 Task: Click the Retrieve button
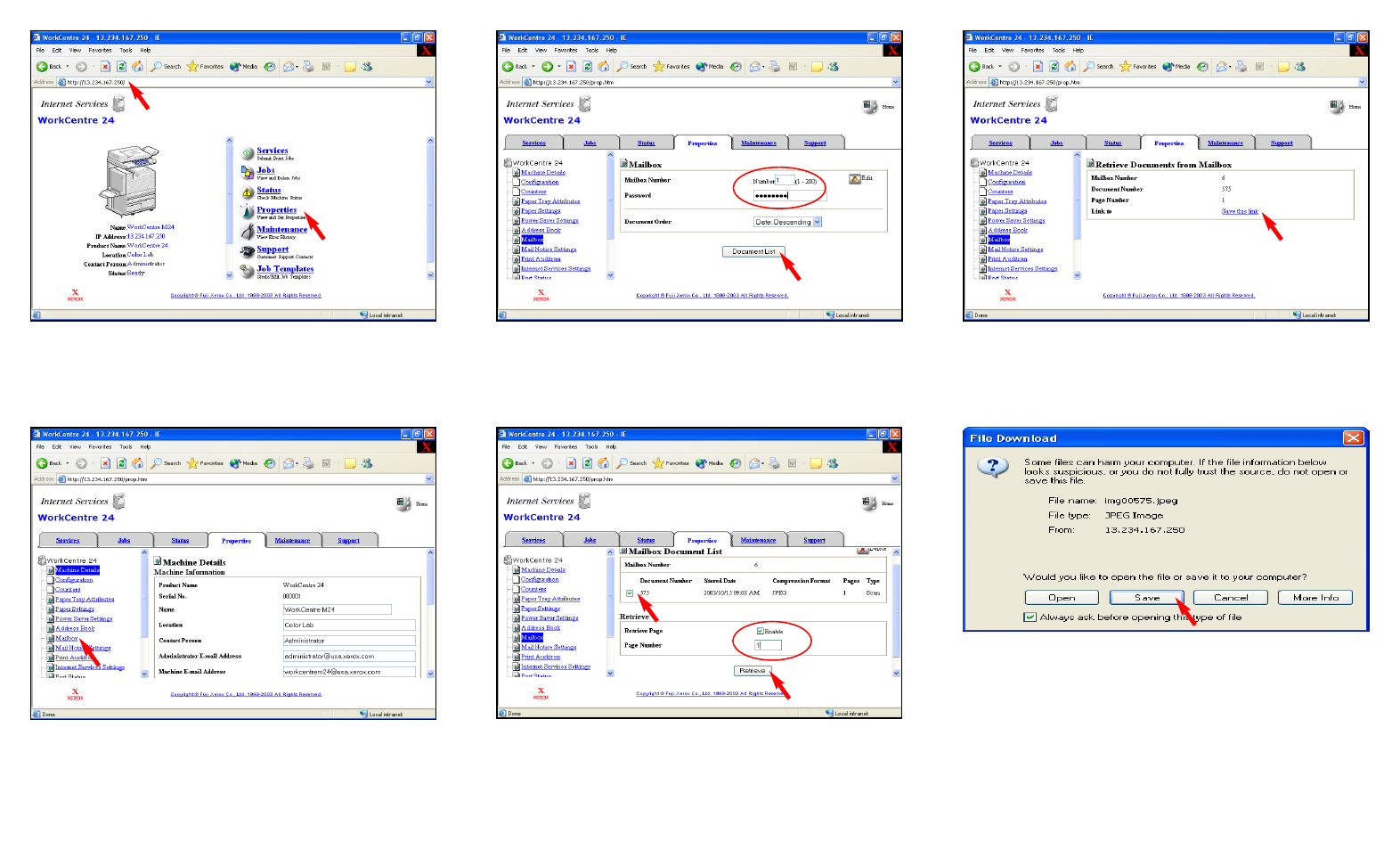[753, 671]
